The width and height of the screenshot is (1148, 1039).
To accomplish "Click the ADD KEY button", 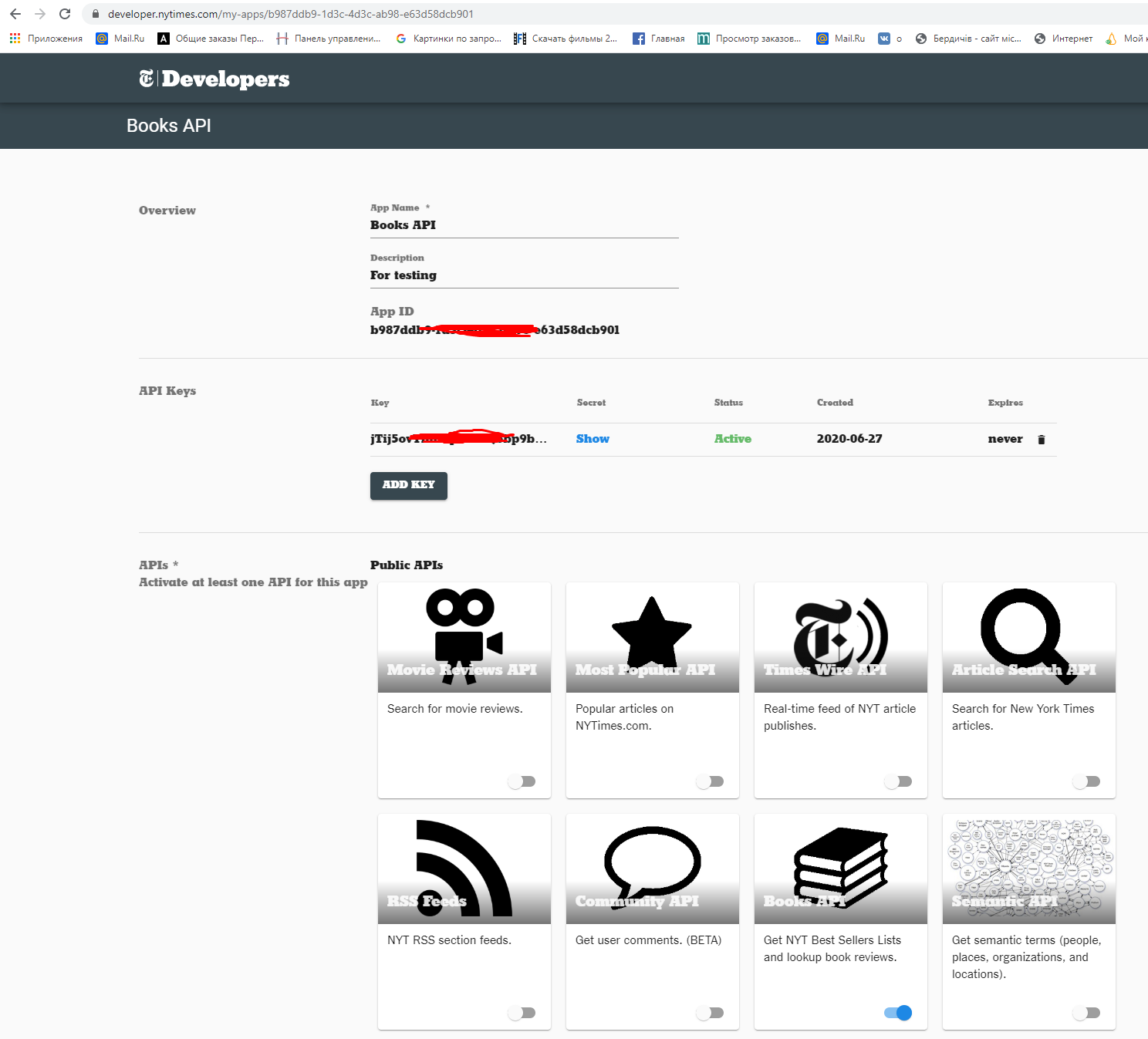I will (409, 485).
